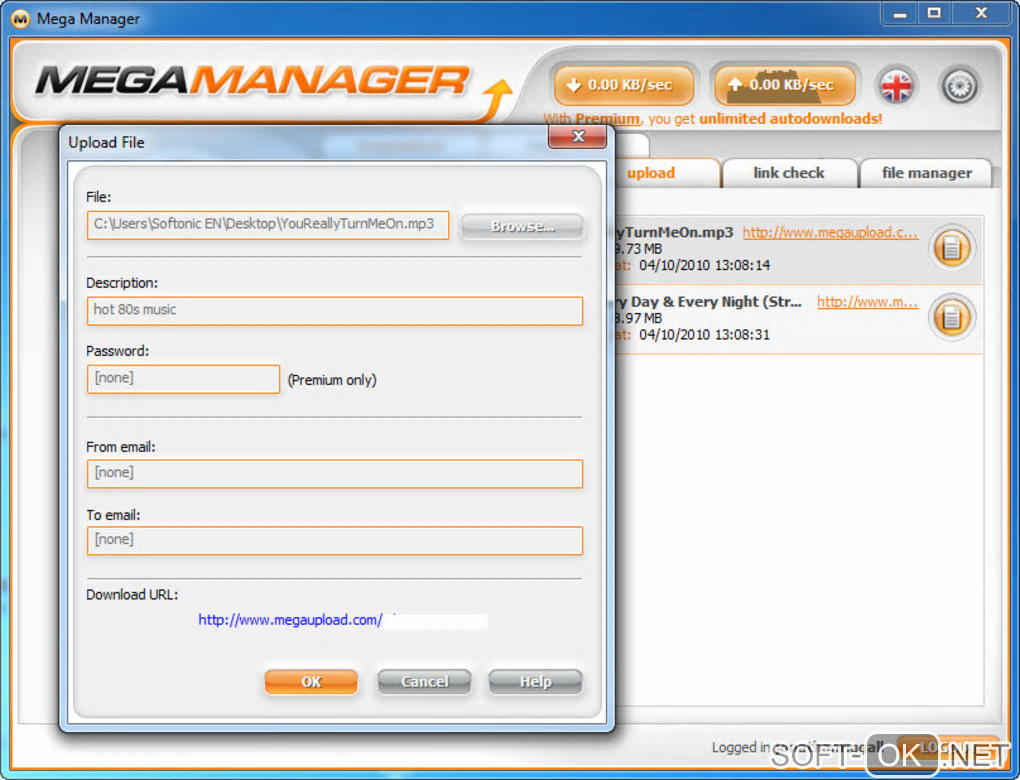Click the download speed indicator 0.00 KB/sec
1020x780 pixels.
[x=624, y=85]
